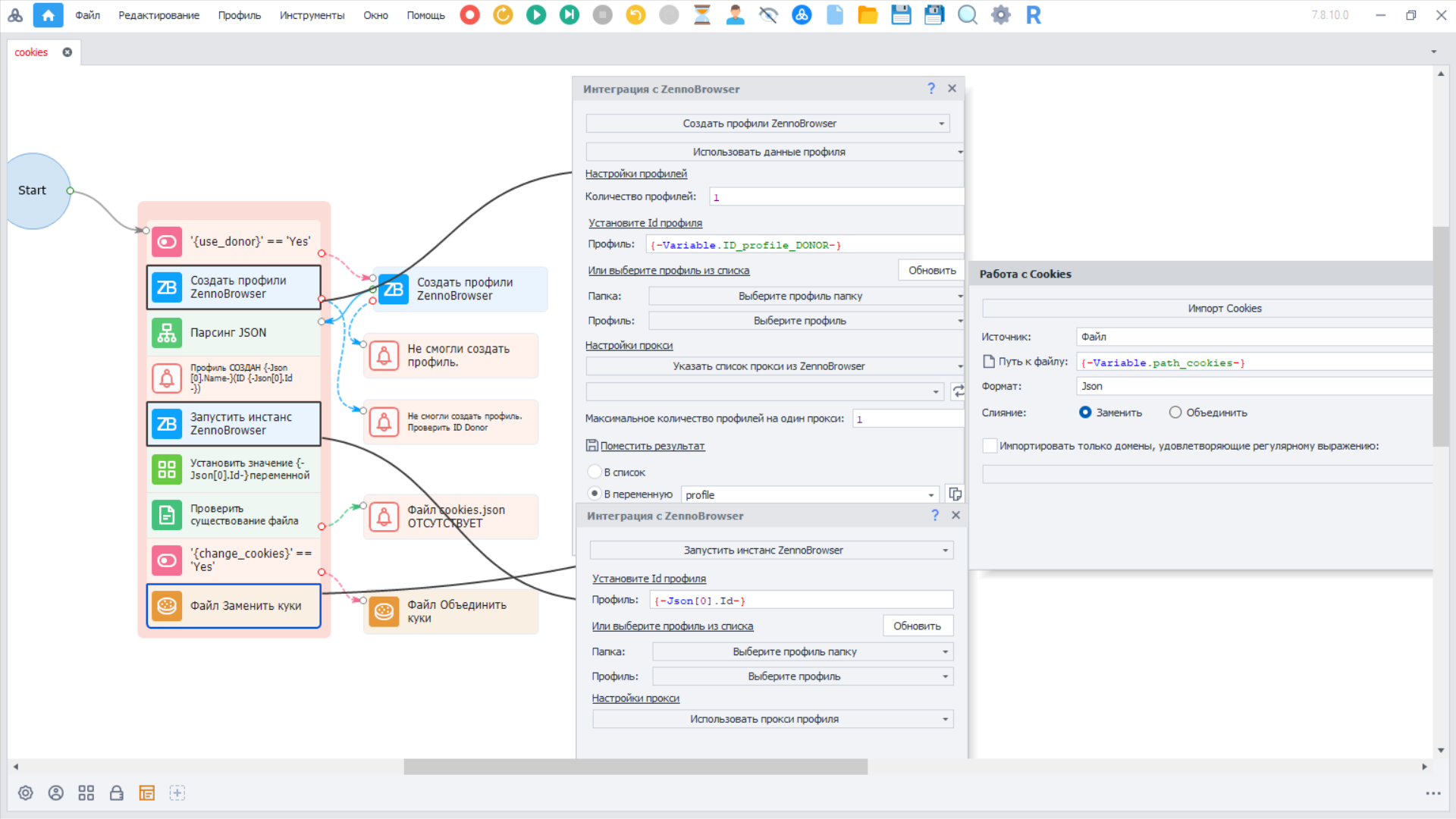Open the 'Запустить инстанс ZennoBrowser' dropdown
Screen dimensions: 1456x819
771,551
